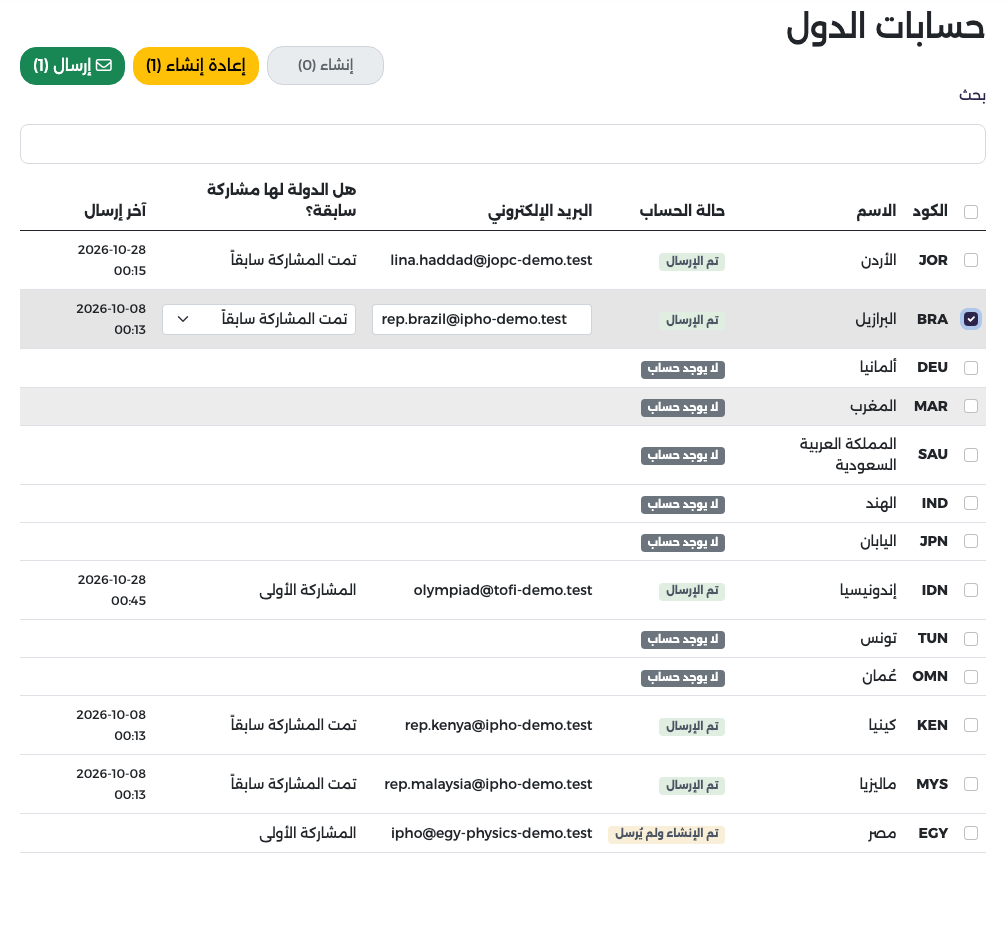Click the OMN country code

tap(930, 676)
